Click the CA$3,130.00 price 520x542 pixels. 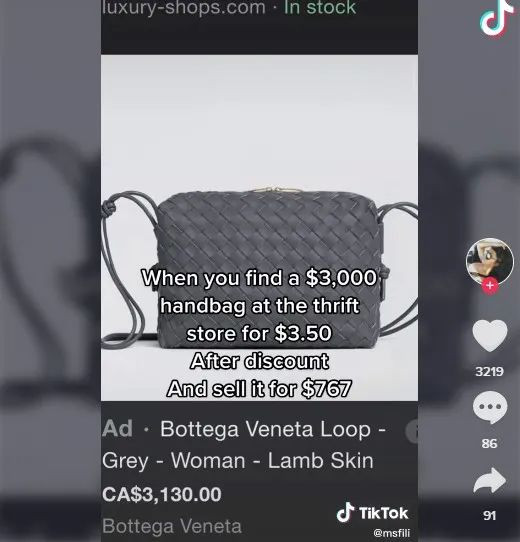(x=162, y=494)
